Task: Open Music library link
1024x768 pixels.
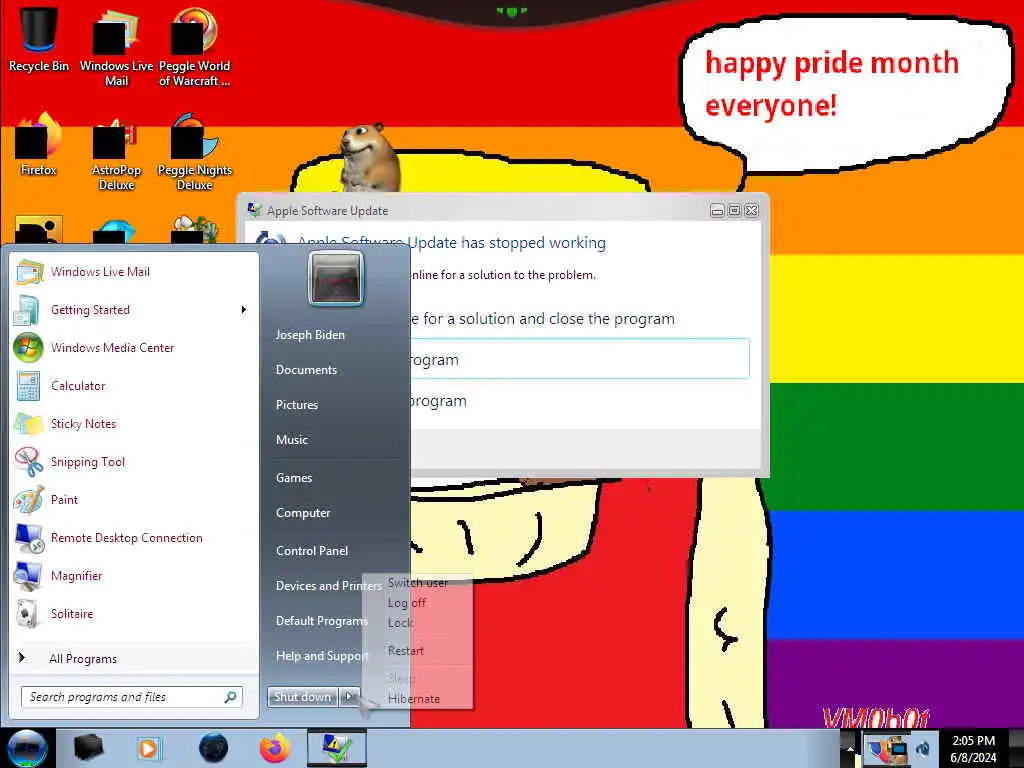Action: click(291, 440)
